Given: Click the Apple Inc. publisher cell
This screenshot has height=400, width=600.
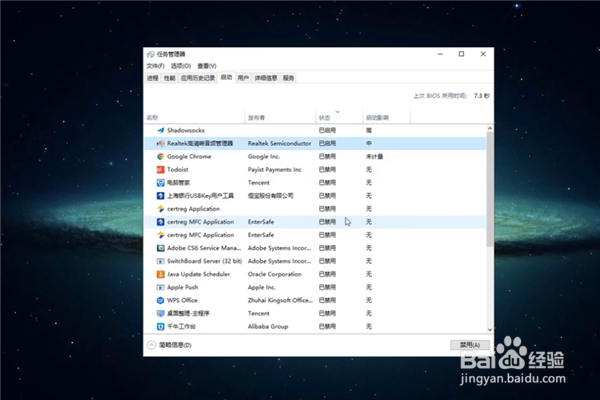Looking at the screenshot, I should click(262, 287).
